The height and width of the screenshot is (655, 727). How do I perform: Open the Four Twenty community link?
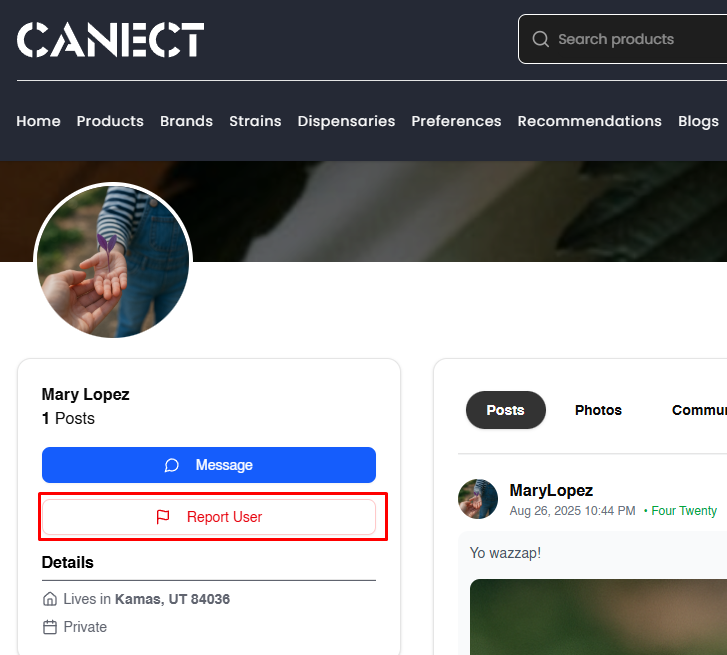click(684, 510)
